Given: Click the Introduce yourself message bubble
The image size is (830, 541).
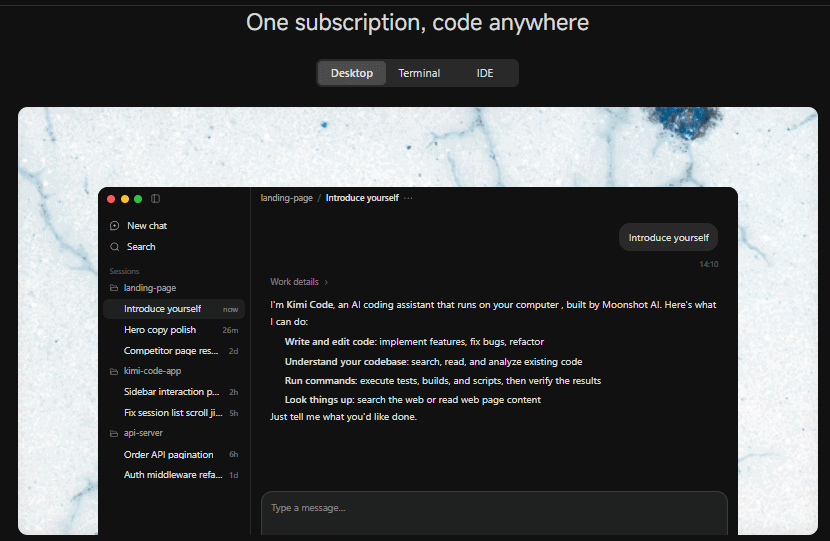Looking at the screenshot, I should 668,238.
